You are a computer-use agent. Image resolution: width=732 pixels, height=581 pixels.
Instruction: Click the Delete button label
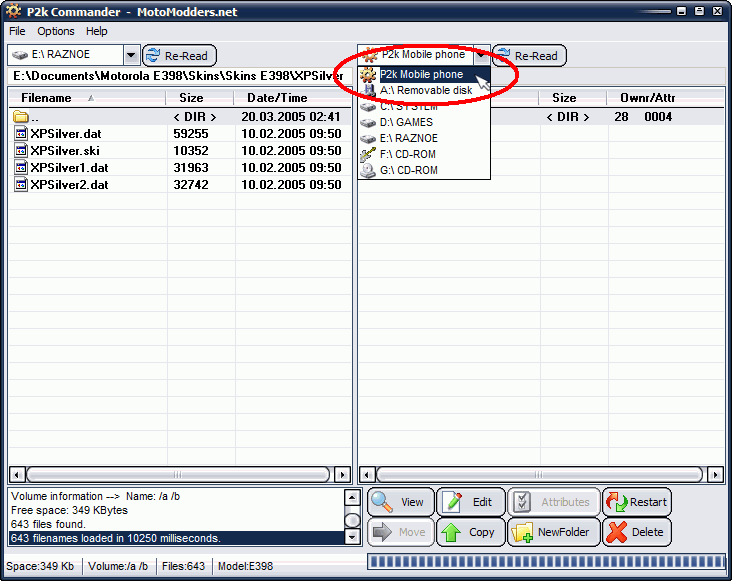coord(648,532)
